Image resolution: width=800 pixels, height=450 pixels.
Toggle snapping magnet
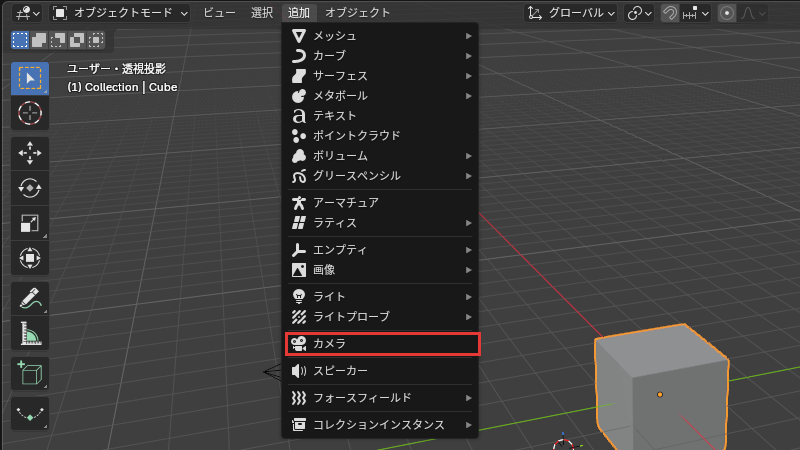(x=670, y=13)
